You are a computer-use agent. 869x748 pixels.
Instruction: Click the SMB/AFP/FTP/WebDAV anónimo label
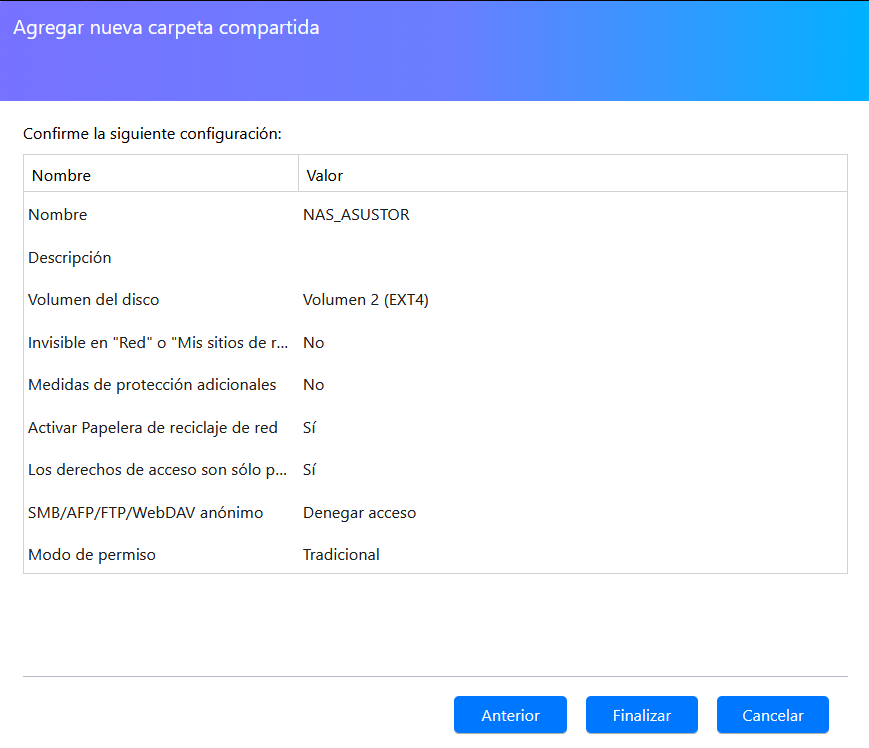coord(145,513)
